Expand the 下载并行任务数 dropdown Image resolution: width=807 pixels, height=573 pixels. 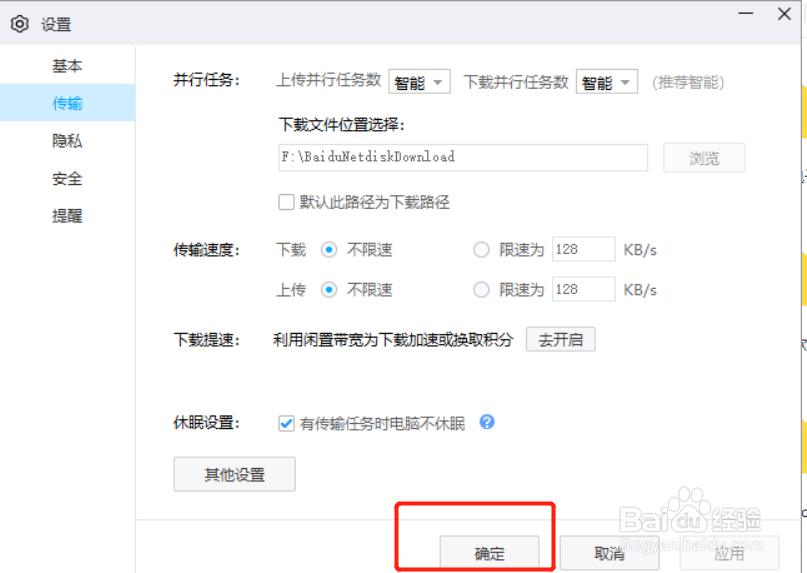[x=607, y=82]
